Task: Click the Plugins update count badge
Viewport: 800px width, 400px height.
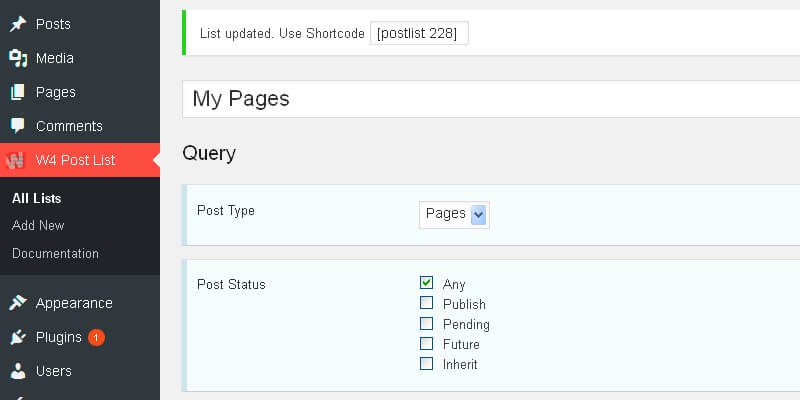Action: click(96, 337)
